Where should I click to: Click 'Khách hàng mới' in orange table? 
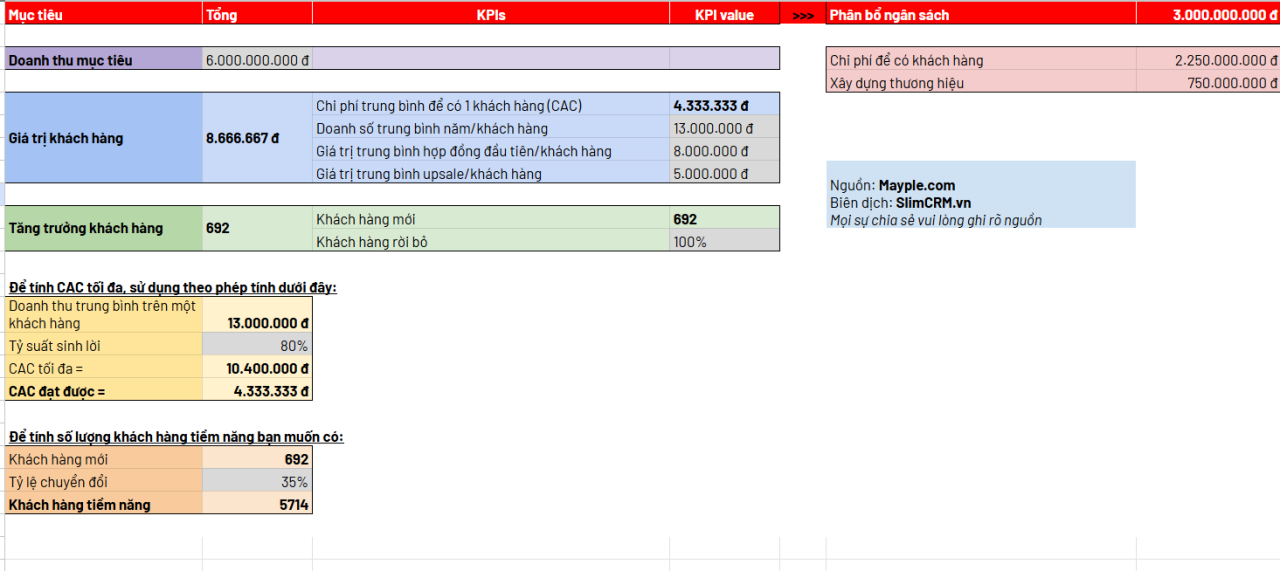point(104,458)
